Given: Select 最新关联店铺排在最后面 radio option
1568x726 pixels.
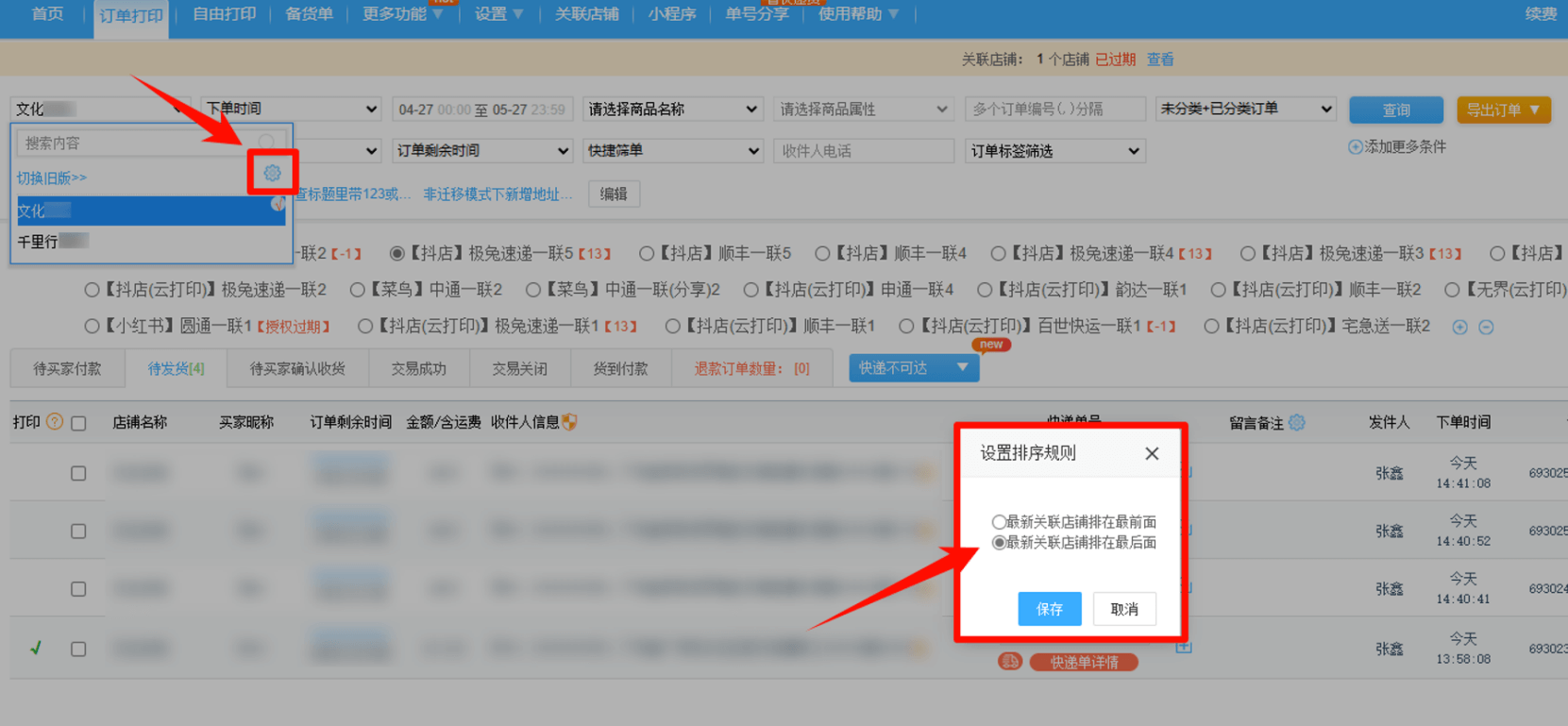Looking at the screenshot, I should 998,543.
